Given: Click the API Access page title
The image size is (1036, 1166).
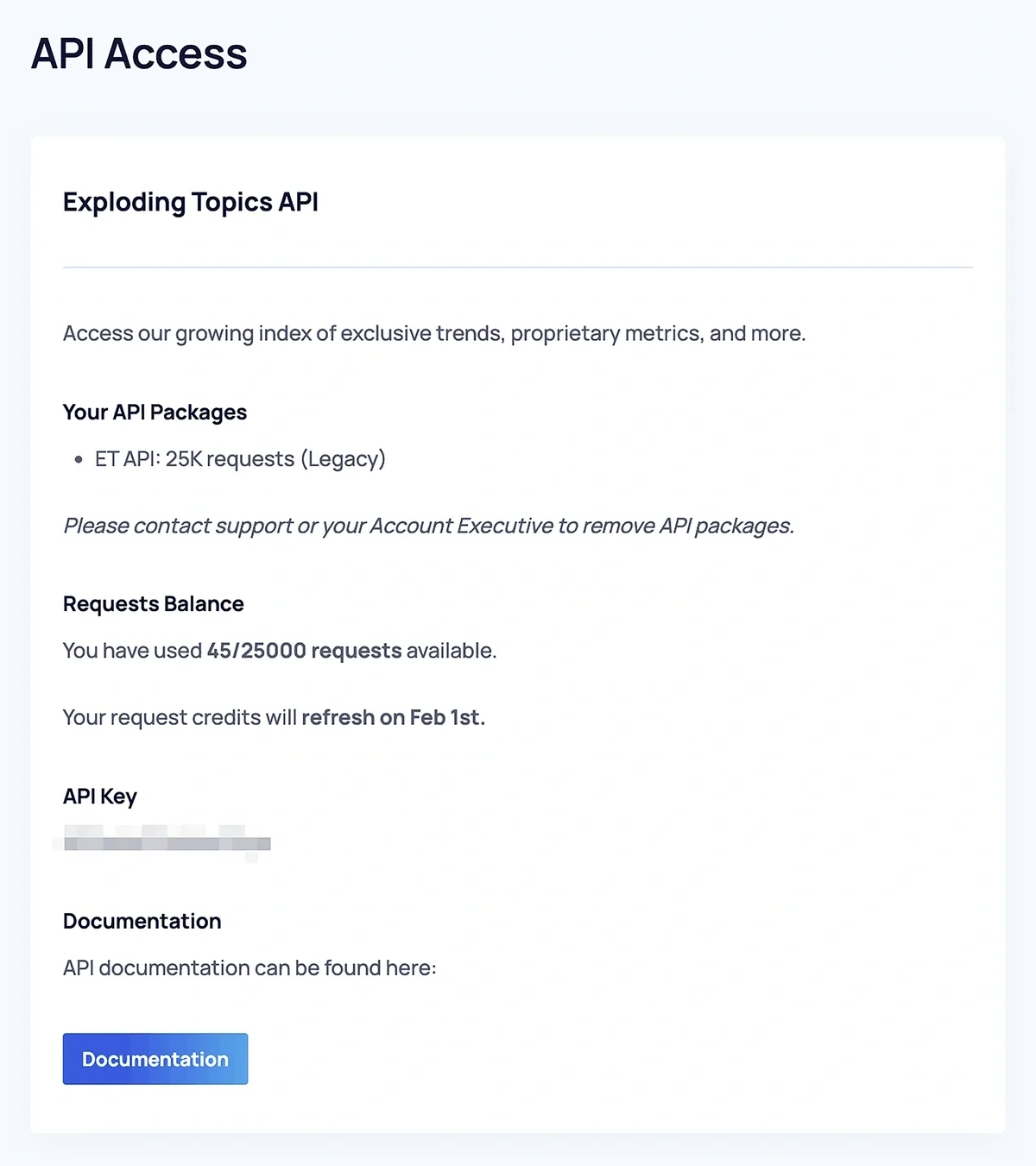Looking at the screenshot, I should (138, 54).
